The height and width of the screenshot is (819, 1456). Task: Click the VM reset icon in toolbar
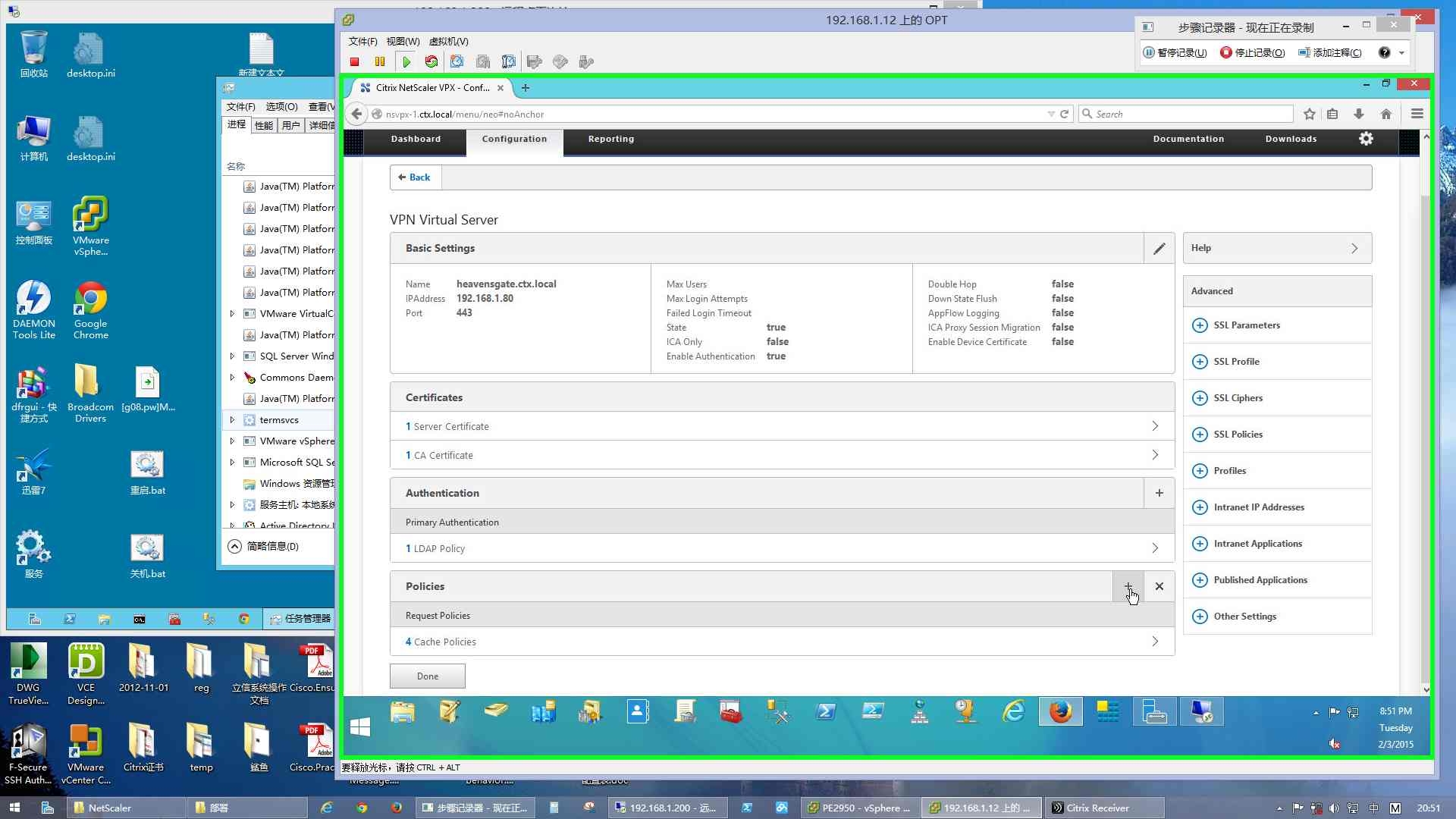(431, 62)
